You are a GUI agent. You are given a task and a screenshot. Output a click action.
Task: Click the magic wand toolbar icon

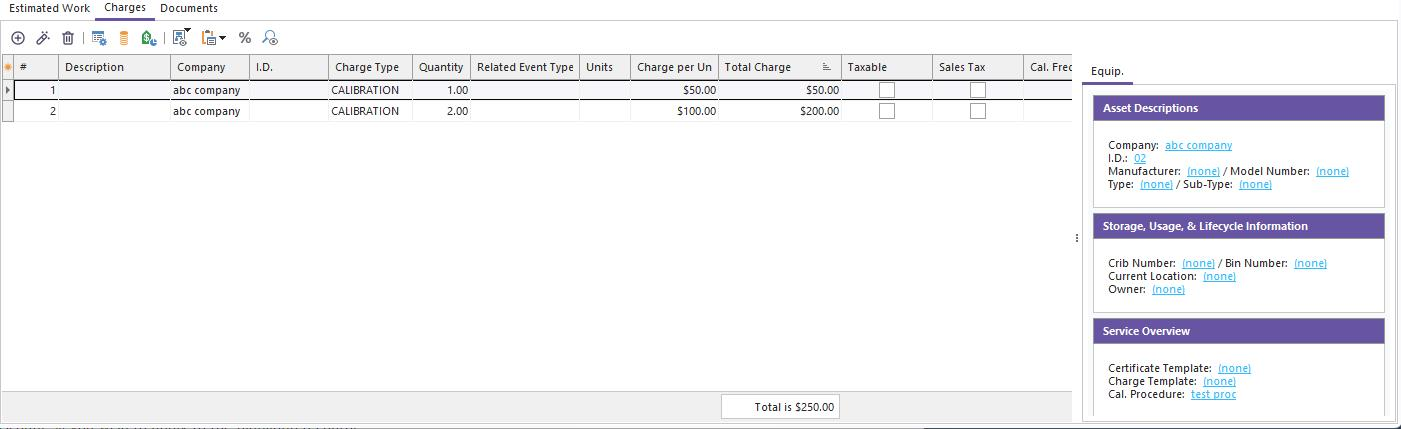43,38
